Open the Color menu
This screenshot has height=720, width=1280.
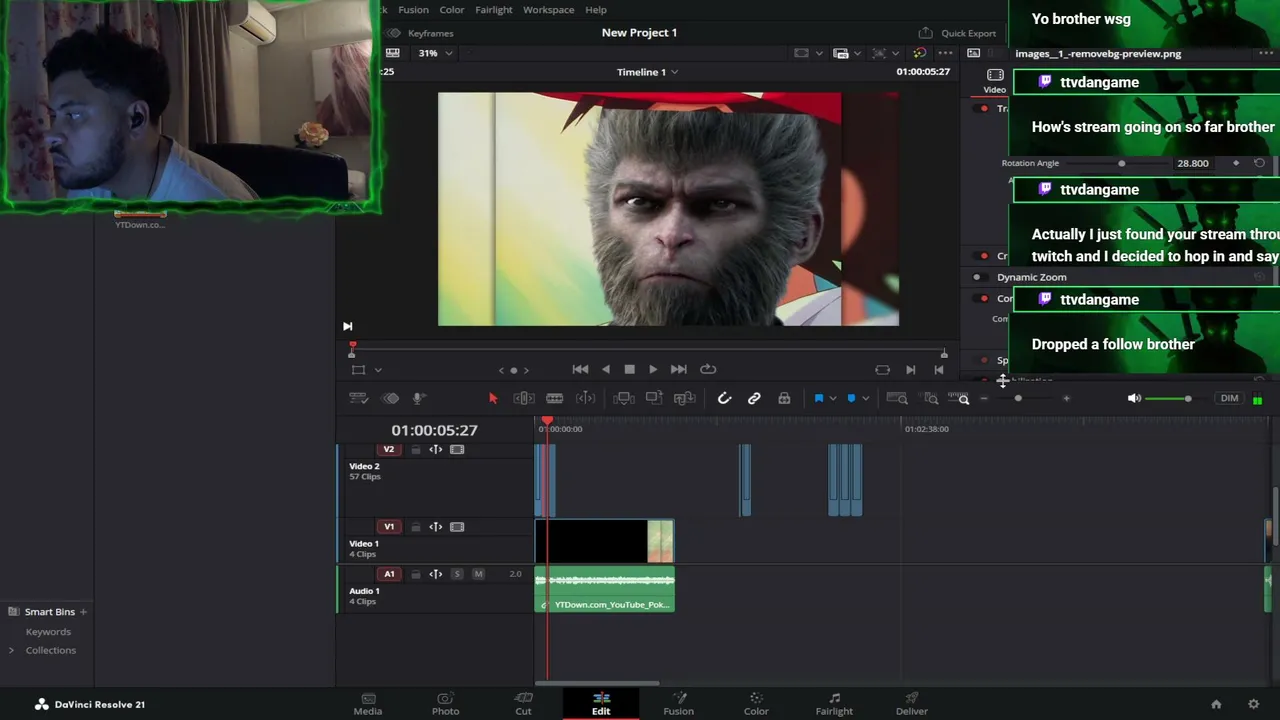[451, 10]
